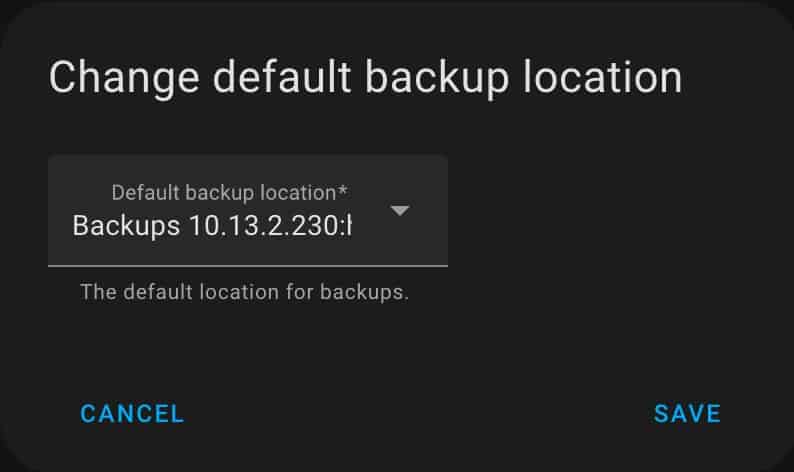Confirm the dialog with the SAVE link
The height and width of the screenshot is (472, 794).
[687, 414]
